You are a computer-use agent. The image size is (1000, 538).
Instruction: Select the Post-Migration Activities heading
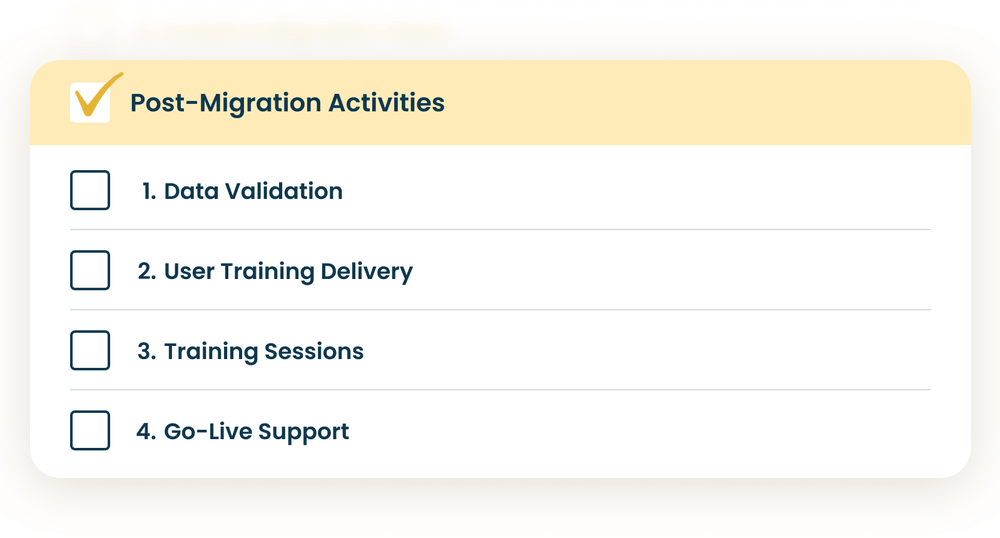(x=287, y=103)
